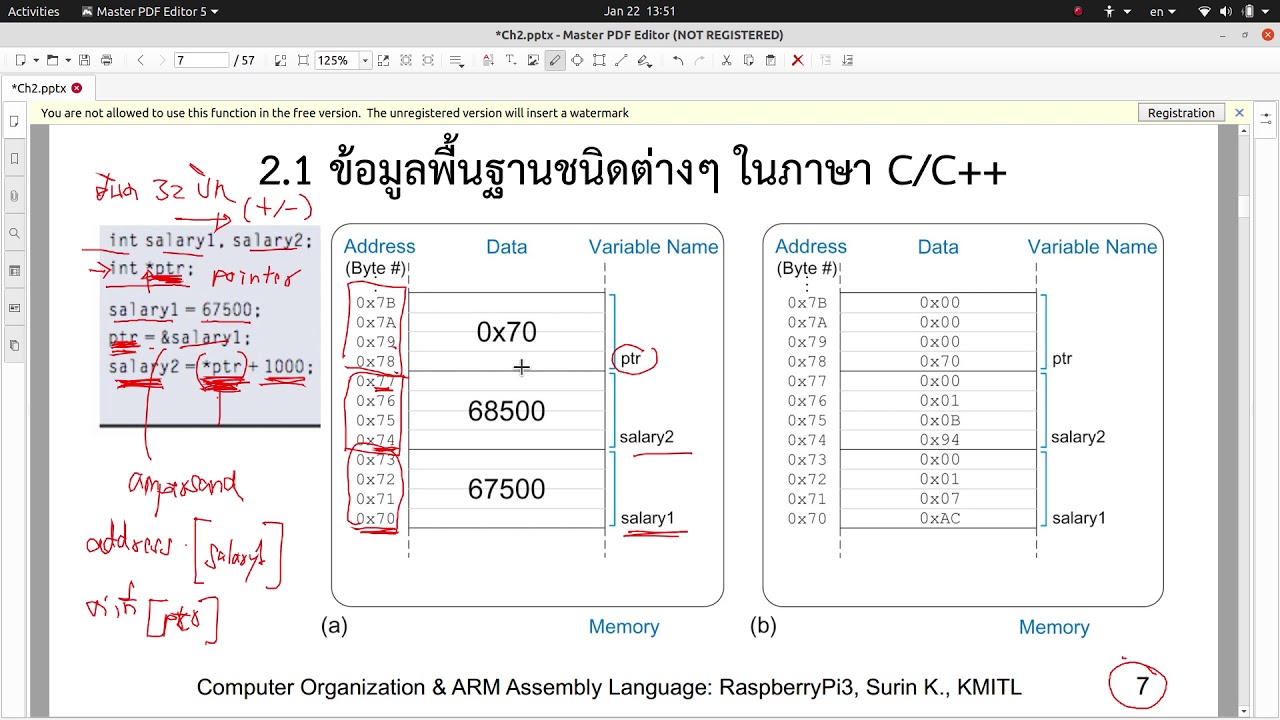Select the Line drawing tool

pyautogui.click(x=621, y=60)
